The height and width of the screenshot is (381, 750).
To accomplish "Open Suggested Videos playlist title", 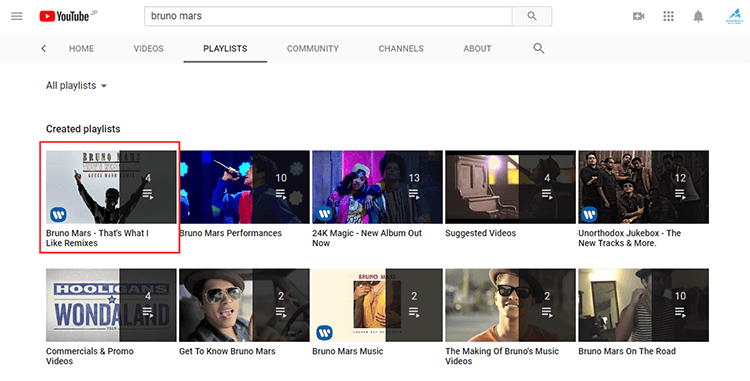I will (481, 233).
